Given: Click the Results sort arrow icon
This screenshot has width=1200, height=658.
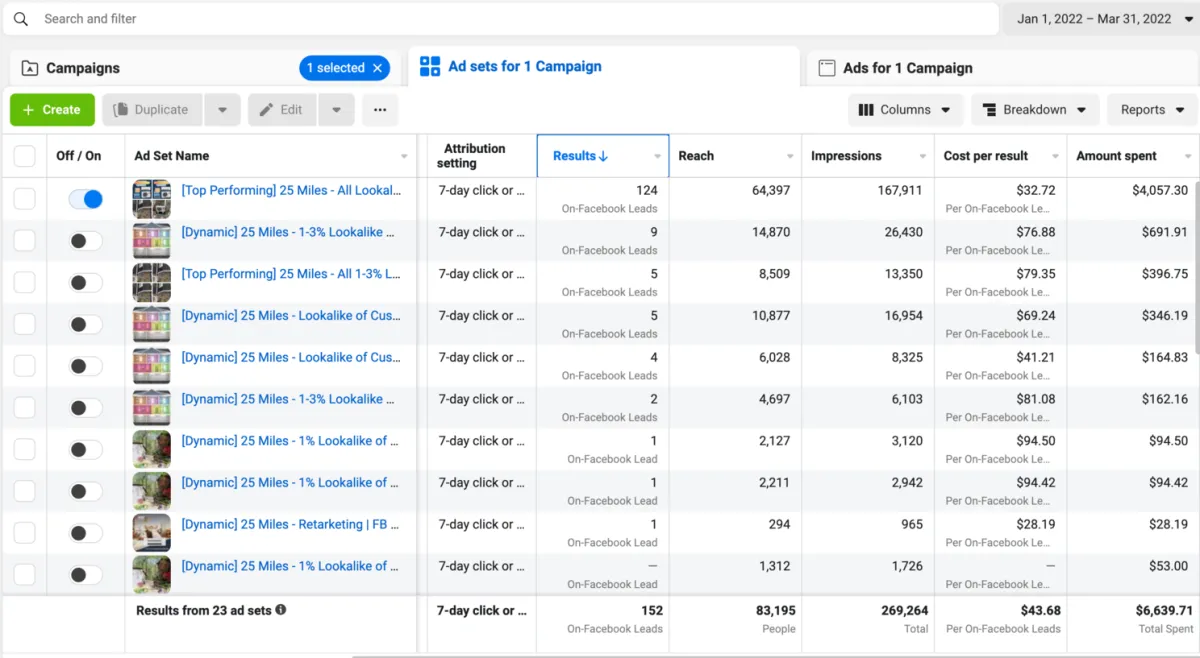Looking at the screenshot, I should (603, 156).
